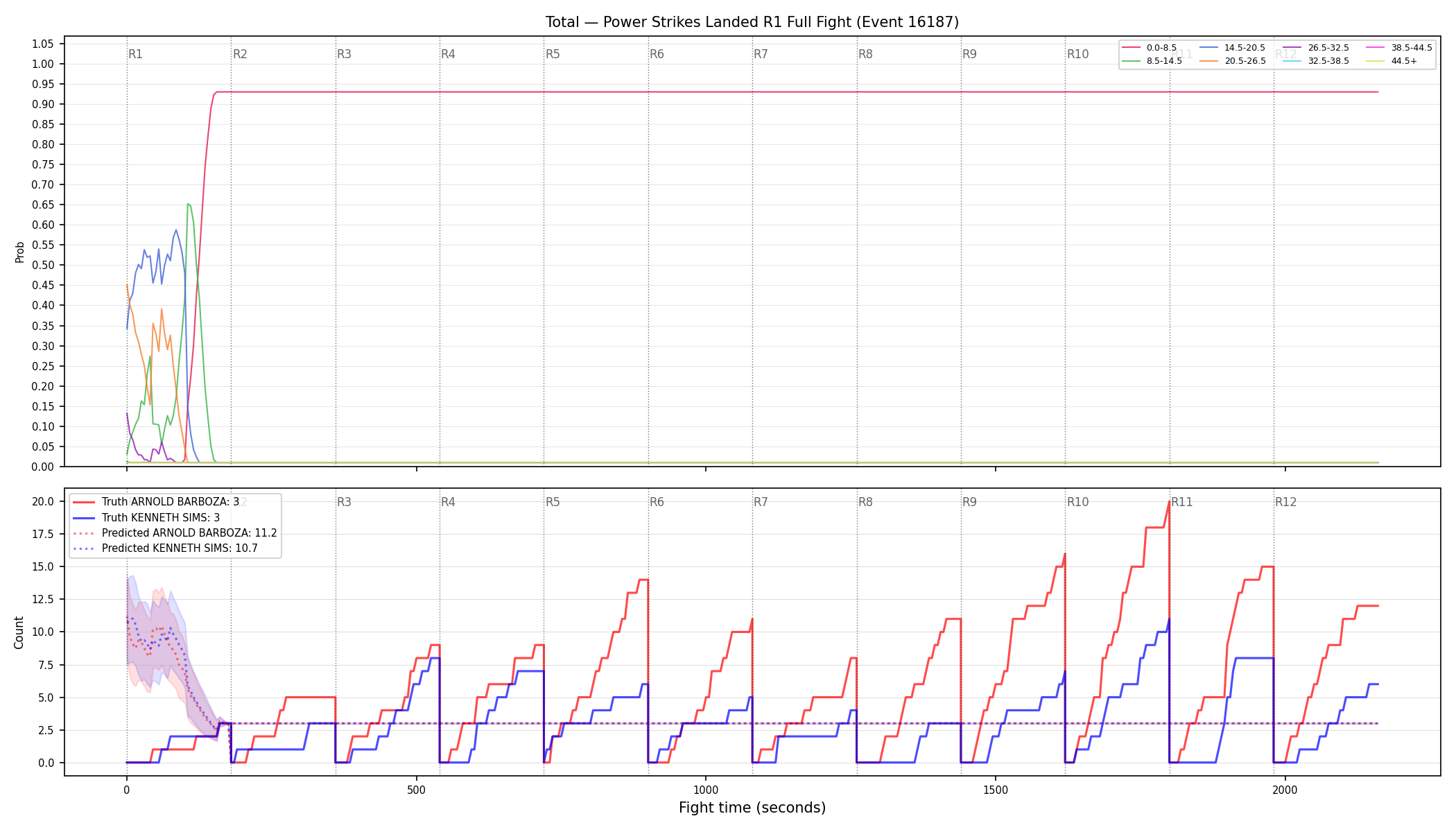Click the blue line swatch beside Truth KENNETH SIMS
The image size is (1456, 832).
coord(85,517)
